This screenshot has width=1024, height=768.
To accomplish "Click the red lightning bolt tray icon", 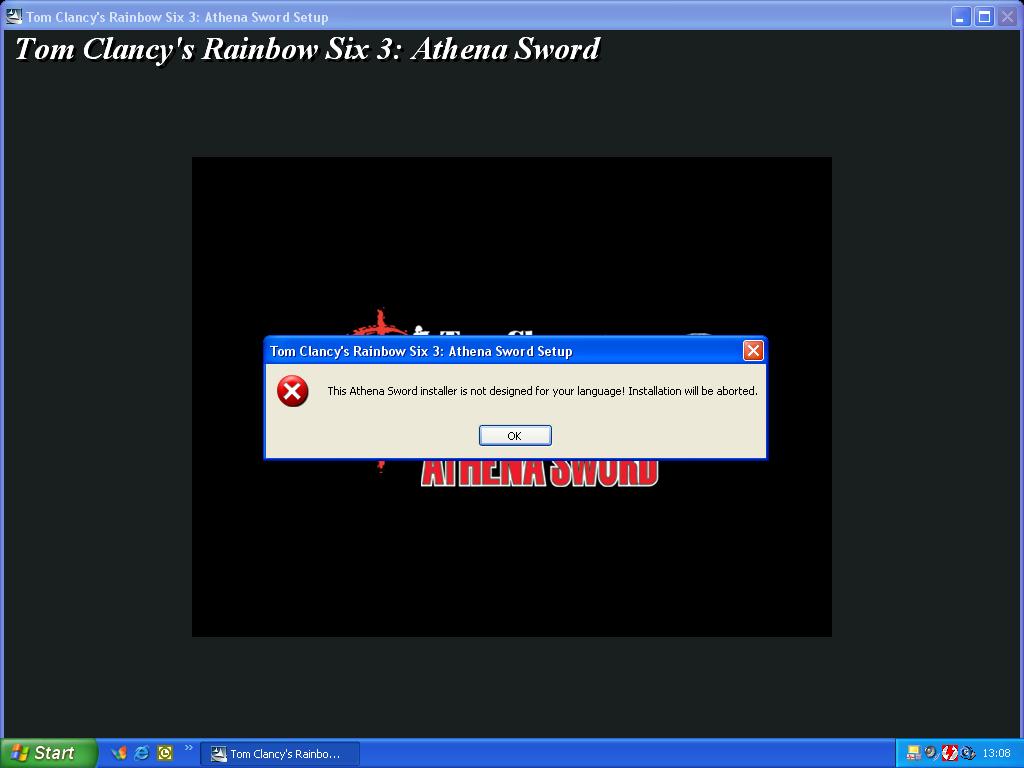I will [x=949, y=753].
